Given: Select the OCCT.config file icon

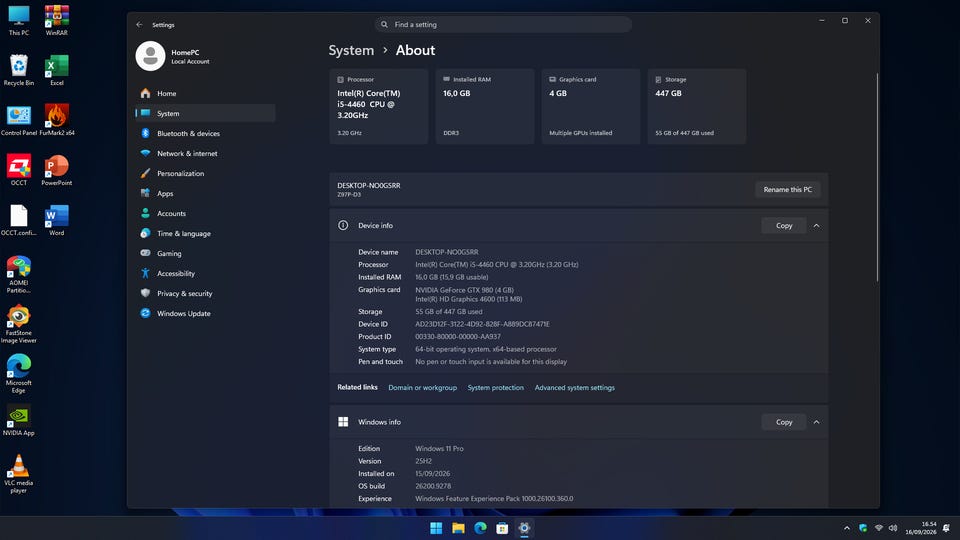Looking at the screenshot, I should click(19, 220).
